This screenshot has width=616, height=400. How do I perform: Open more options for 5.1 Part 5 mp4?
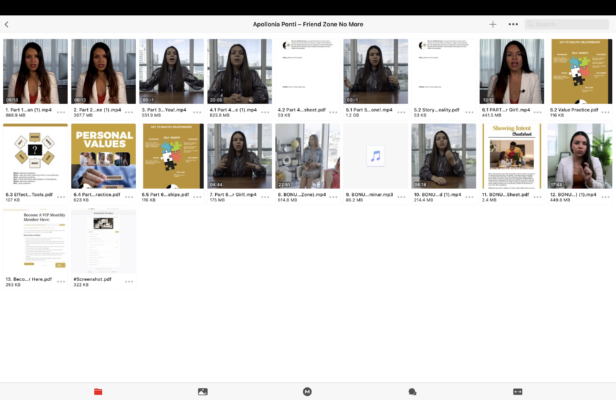(401, 112)
